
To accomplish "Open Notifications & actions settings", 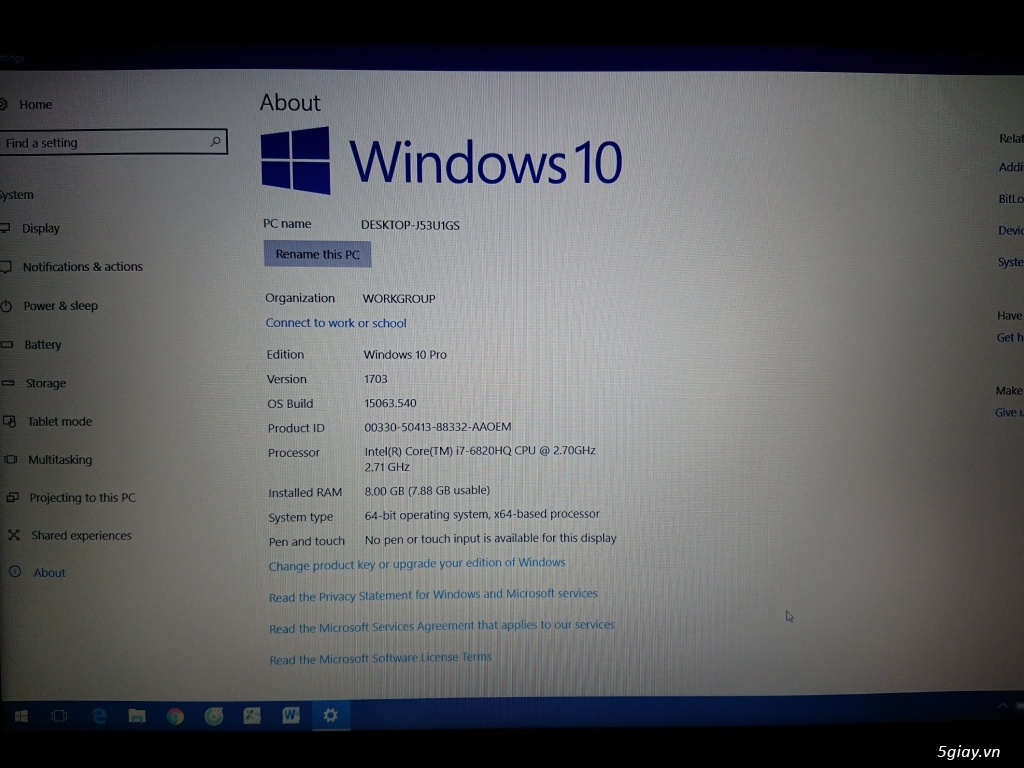I will click(82, 266).
